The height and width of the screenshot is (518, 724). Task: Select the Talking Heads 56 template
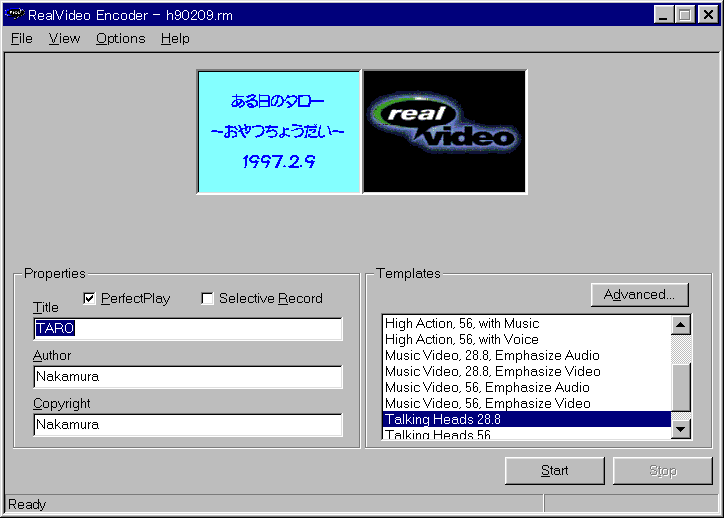pos(527,434)
